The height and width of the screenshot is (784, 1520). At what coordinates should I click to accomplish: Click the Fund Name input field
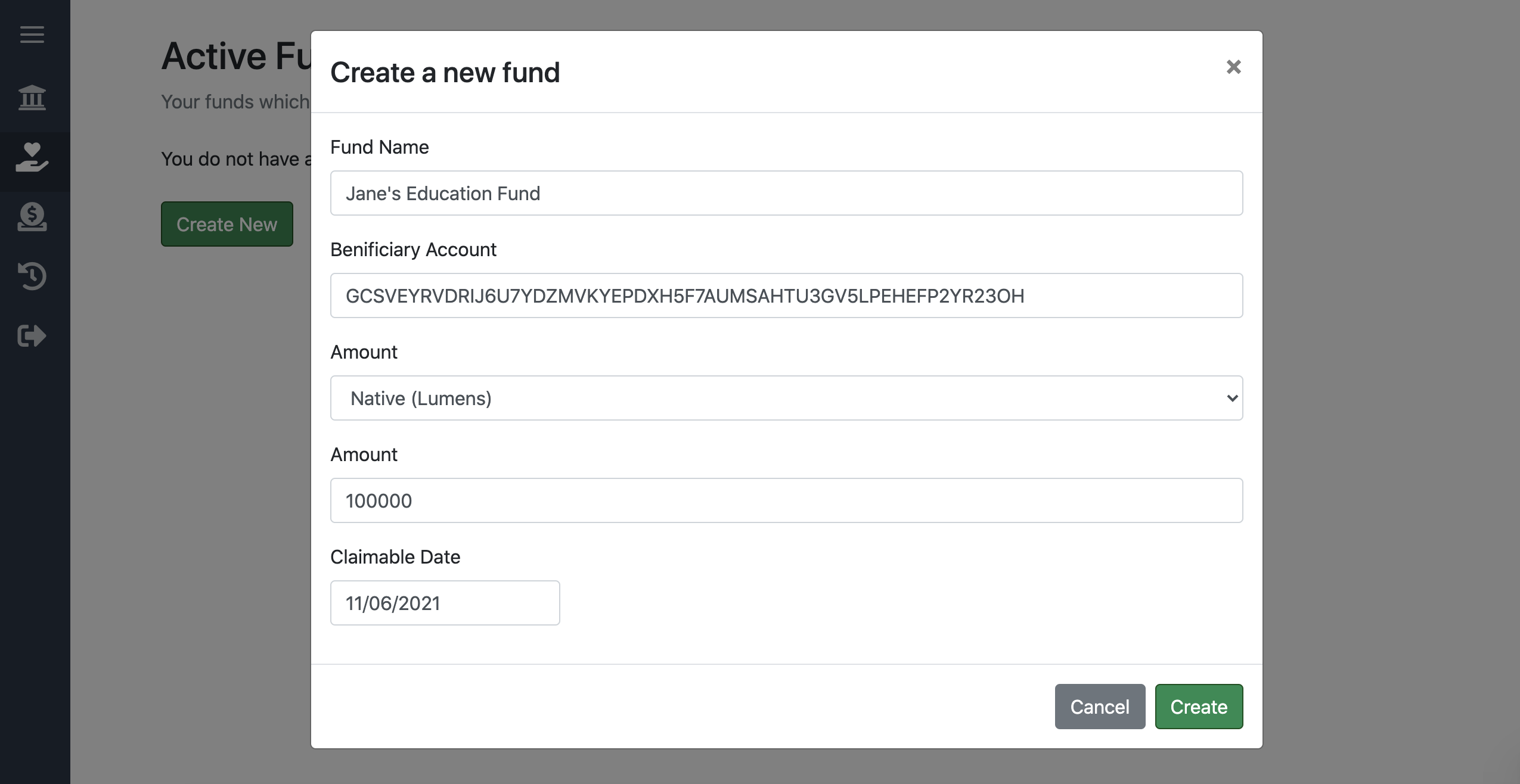[786, 193]
